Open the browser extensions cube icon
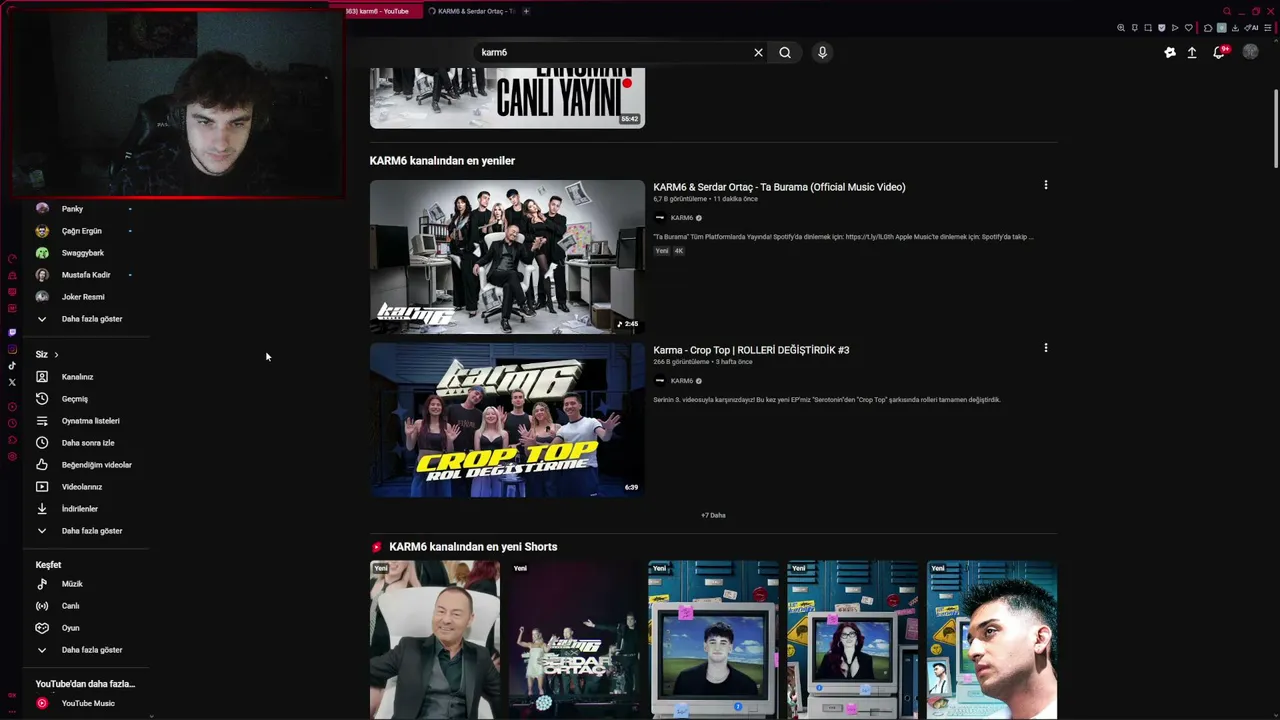Viewport: 1280px width, 720px height. (x=1208, y=28)
